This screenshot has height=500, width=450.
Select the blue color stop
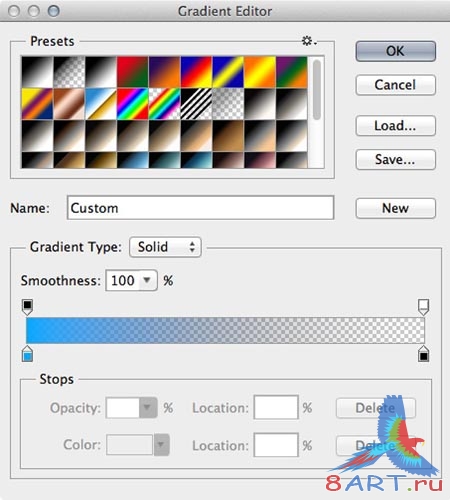click(x=27, y=354)
